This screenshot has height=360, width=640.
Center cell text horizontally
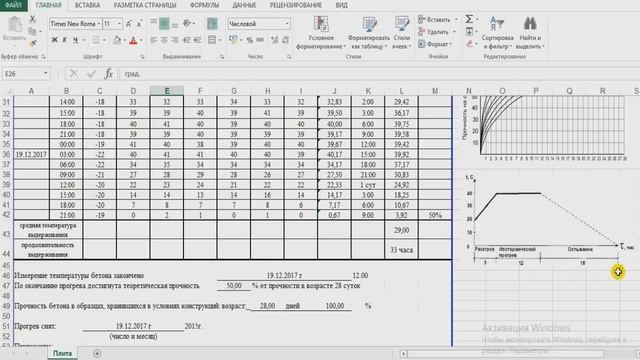point(164,40)
